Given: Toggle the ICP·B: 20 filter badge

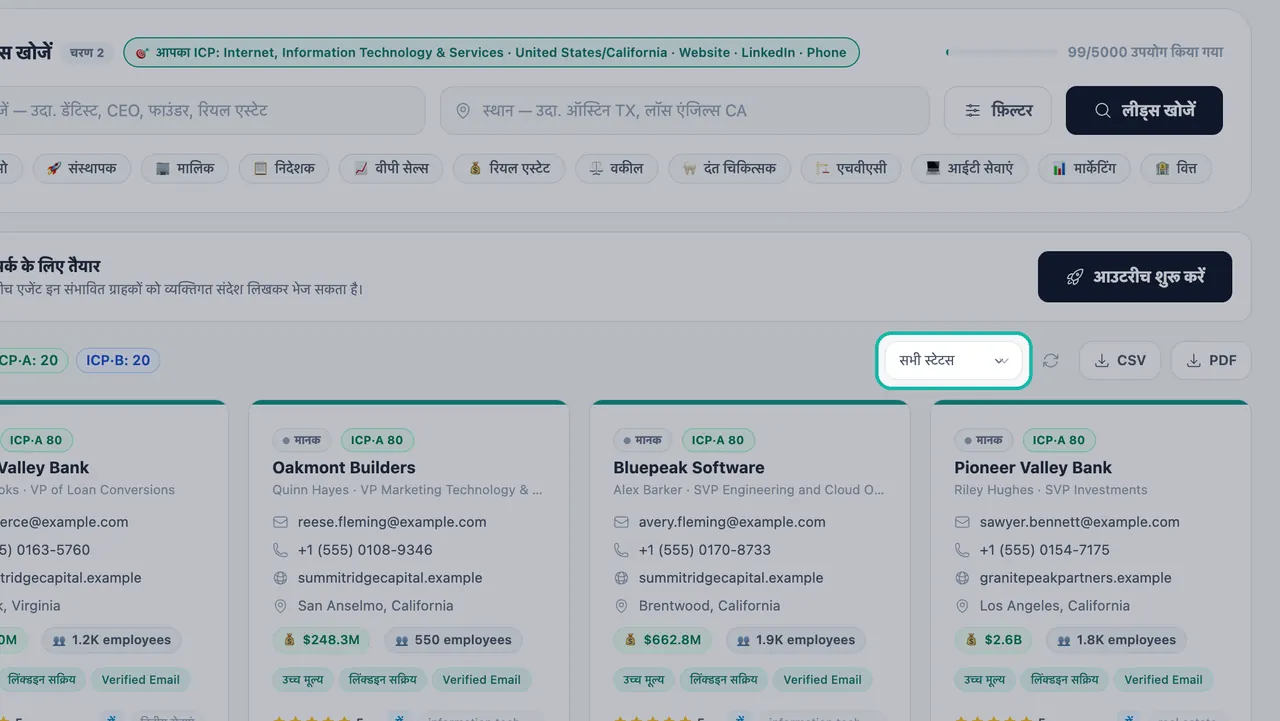Looking at the screenshot, I should (x=118, y=360).
